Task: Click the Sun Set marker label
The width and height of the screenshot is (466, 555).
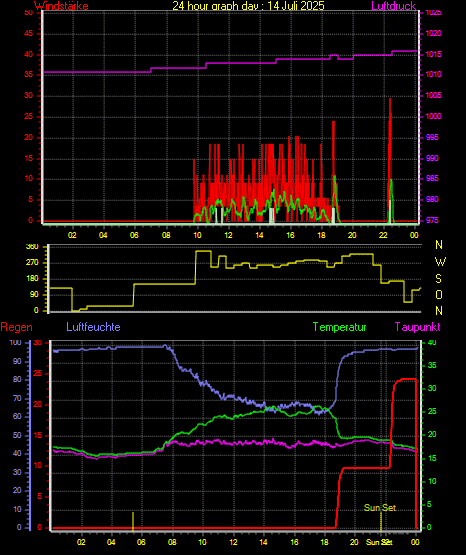Action: (380, 508)
